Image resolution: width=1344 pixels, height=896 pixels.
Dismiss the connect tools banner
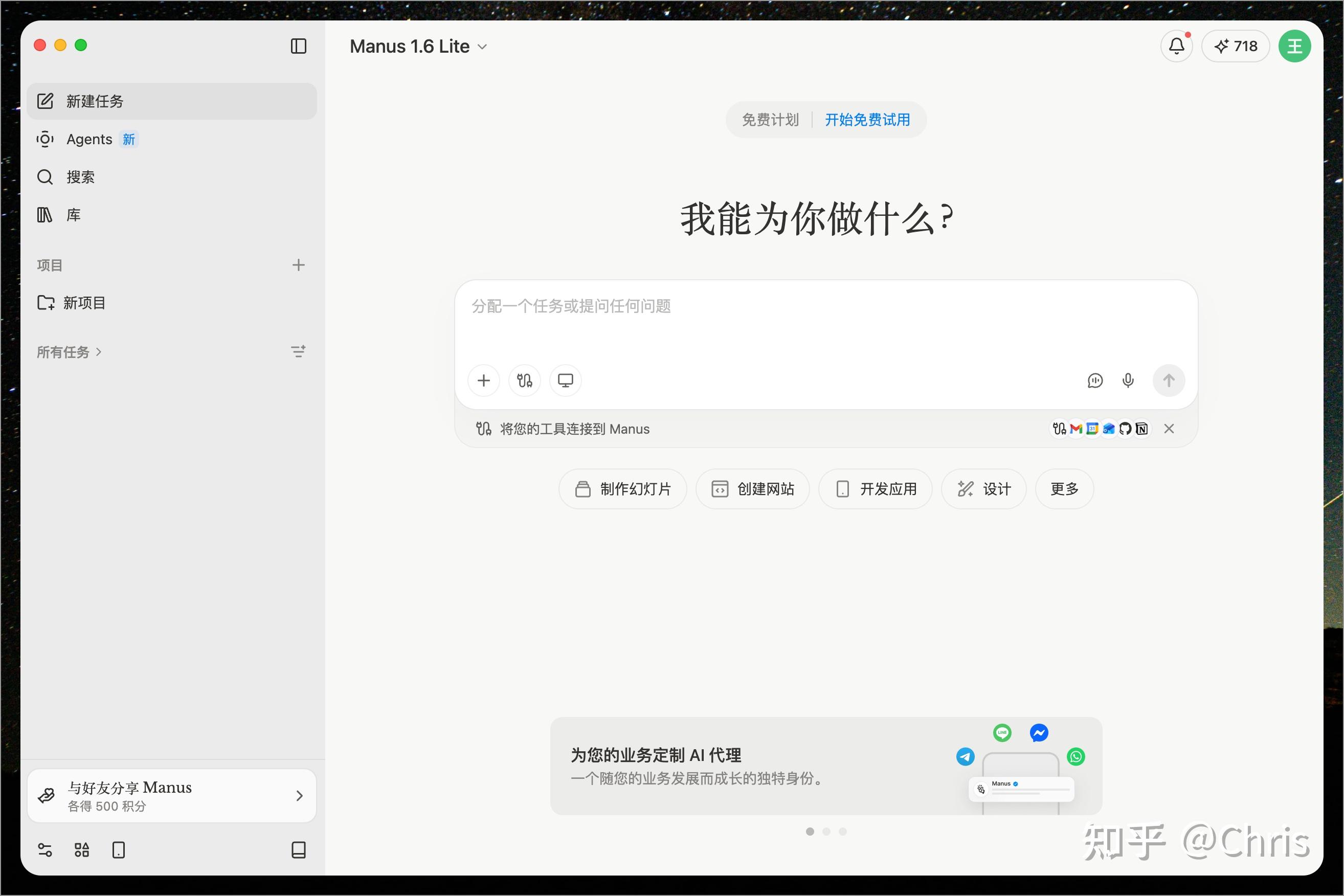point(1169,429)
